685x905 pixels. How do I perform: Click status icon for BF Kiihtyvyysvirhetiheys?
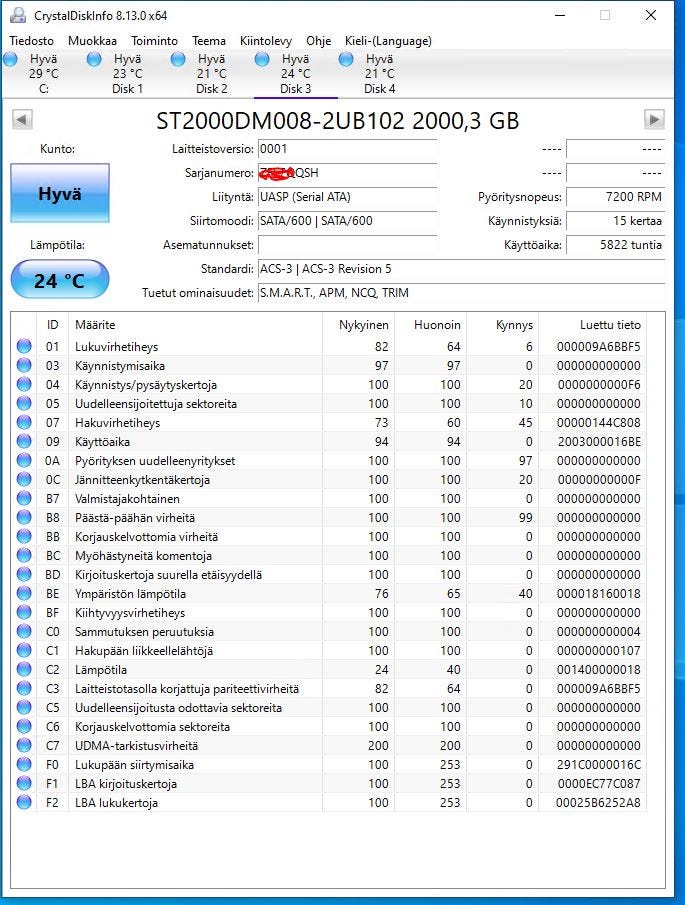pyautogui.click(x=24, y=612)
